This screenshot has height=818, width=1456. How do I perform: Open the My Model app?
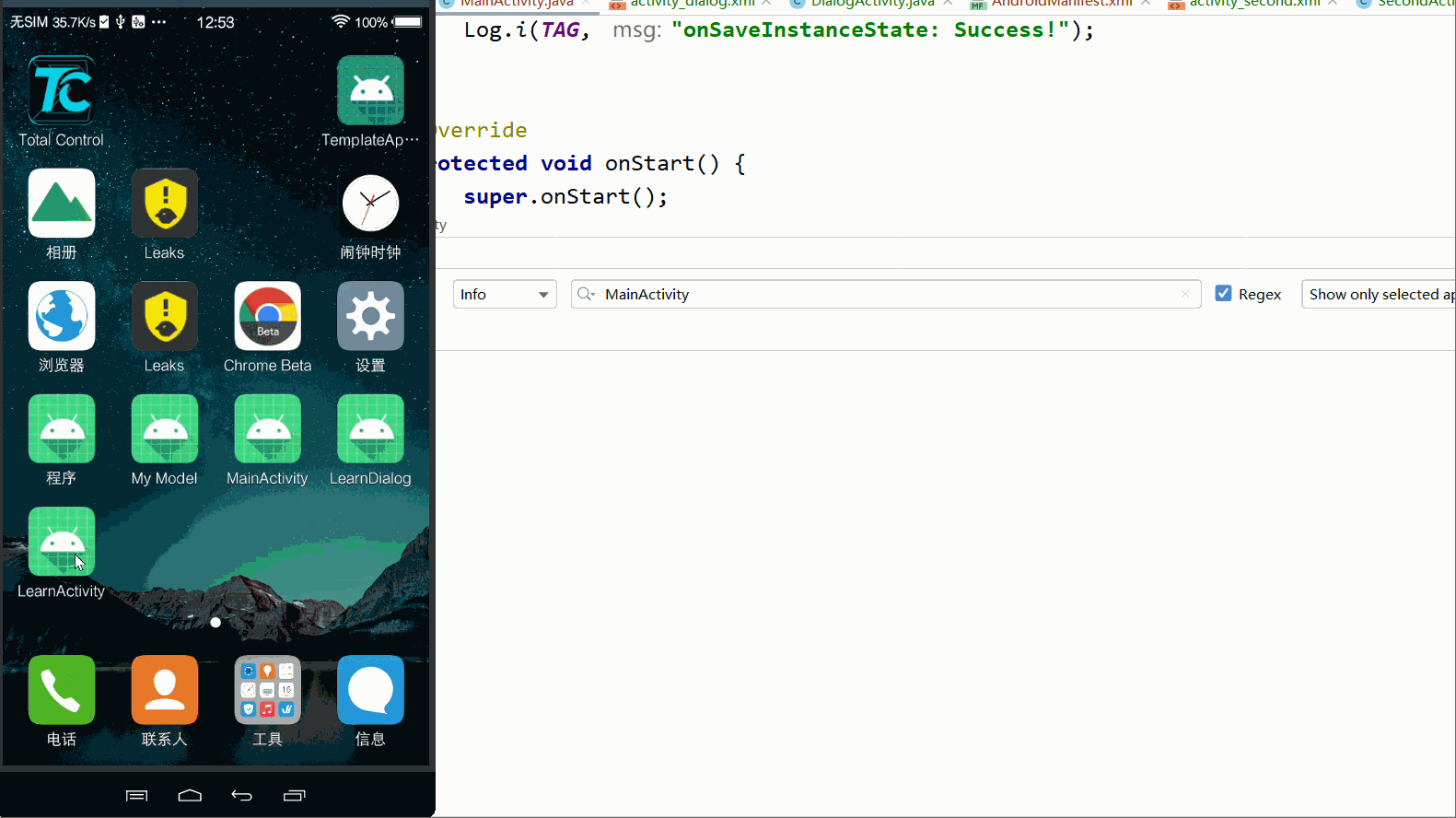164,429
